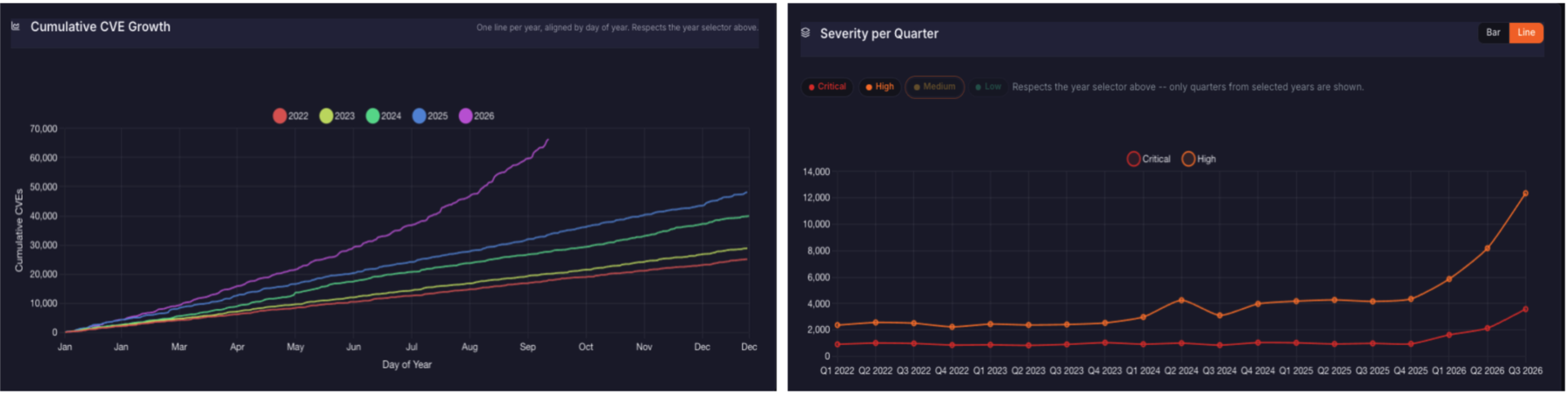Viewport: 1568px width, 394px height.
Task: Toggle the Low severity filter chip
Action: [x=988, y=87]
